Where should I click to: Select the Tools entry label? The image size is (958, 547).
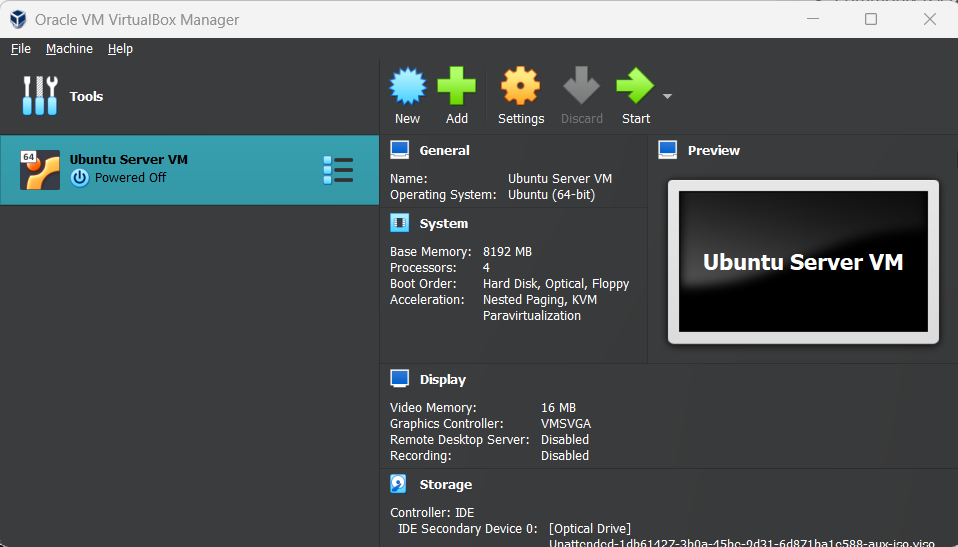click(86, 97)
